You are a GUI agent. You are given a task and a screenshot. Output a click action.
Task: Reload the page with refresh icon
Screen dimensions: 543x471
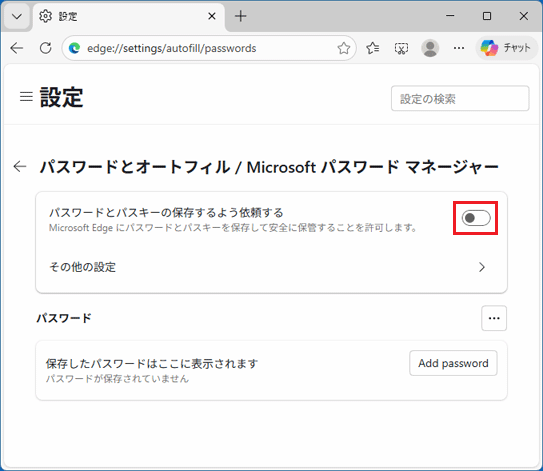pos(45,48)
